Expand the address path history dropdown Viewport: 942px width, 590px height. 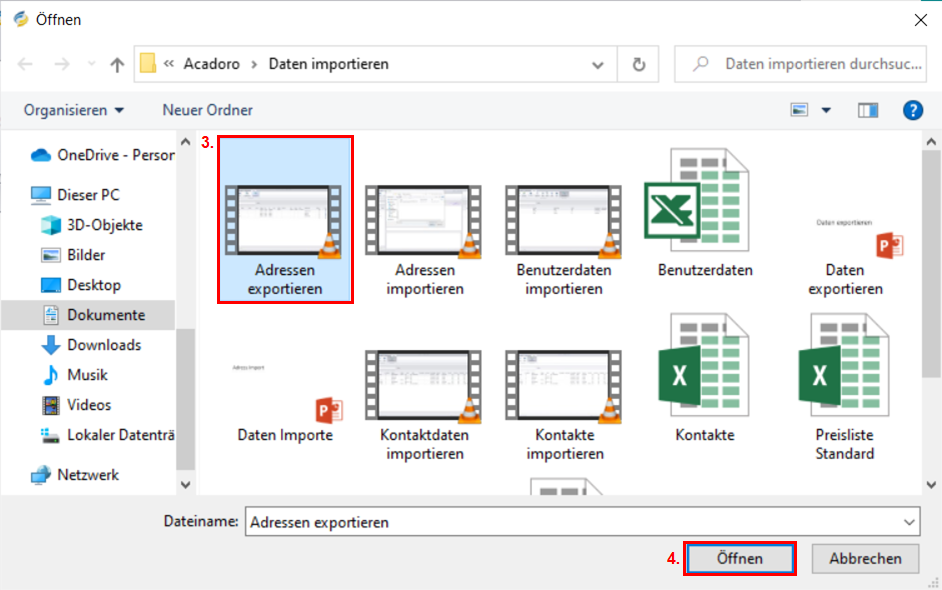(598, 64)
